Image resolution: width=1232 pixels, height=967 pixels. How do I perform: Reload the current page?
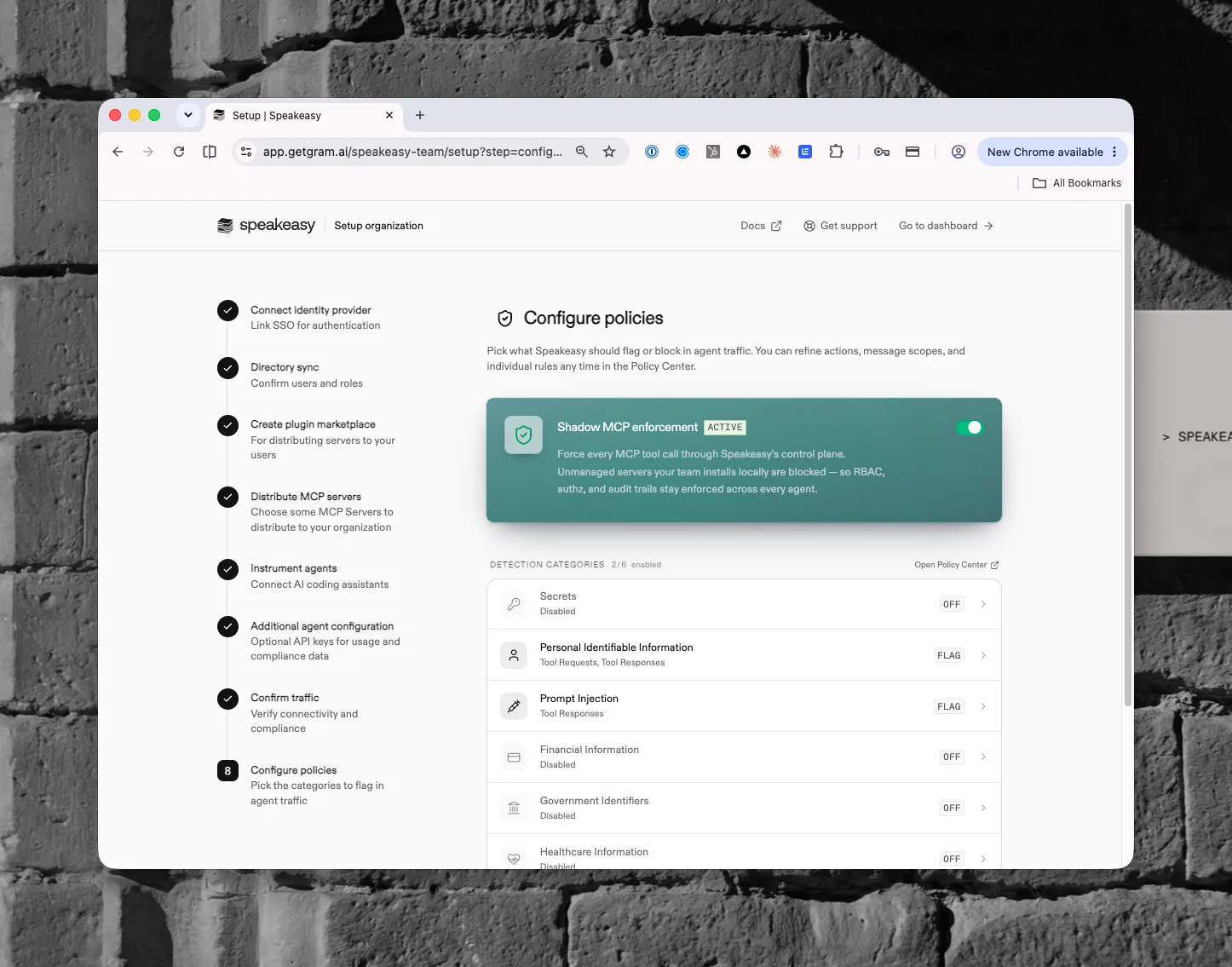point(179,152)
